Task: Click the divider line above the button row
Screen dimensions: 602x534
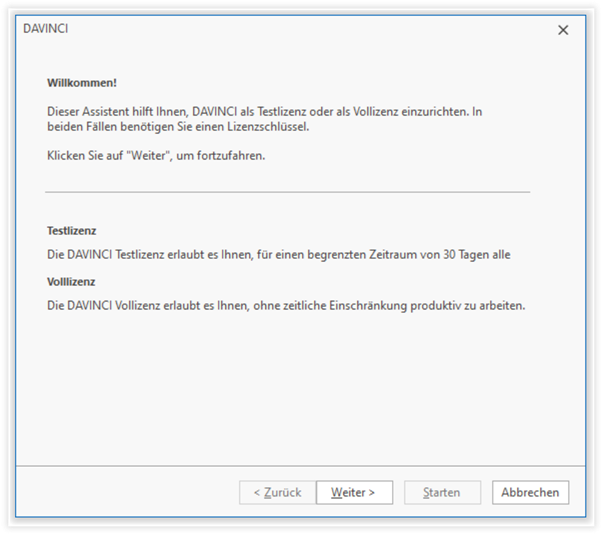Action: (300, 466)
